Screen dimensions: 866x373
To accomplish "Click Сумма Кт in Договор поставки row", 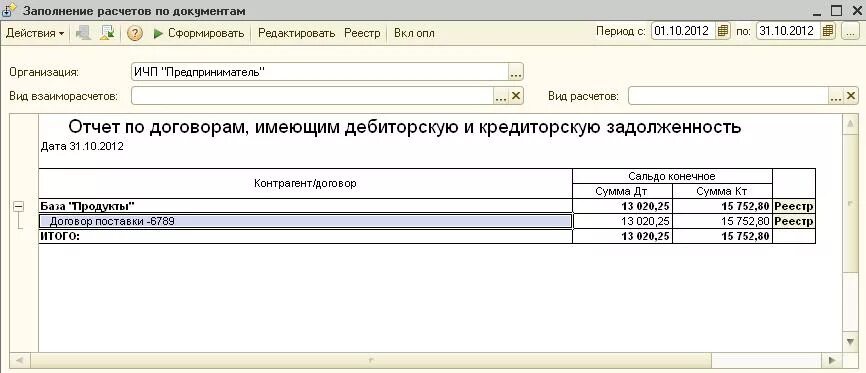I will [x=722, y=221].
